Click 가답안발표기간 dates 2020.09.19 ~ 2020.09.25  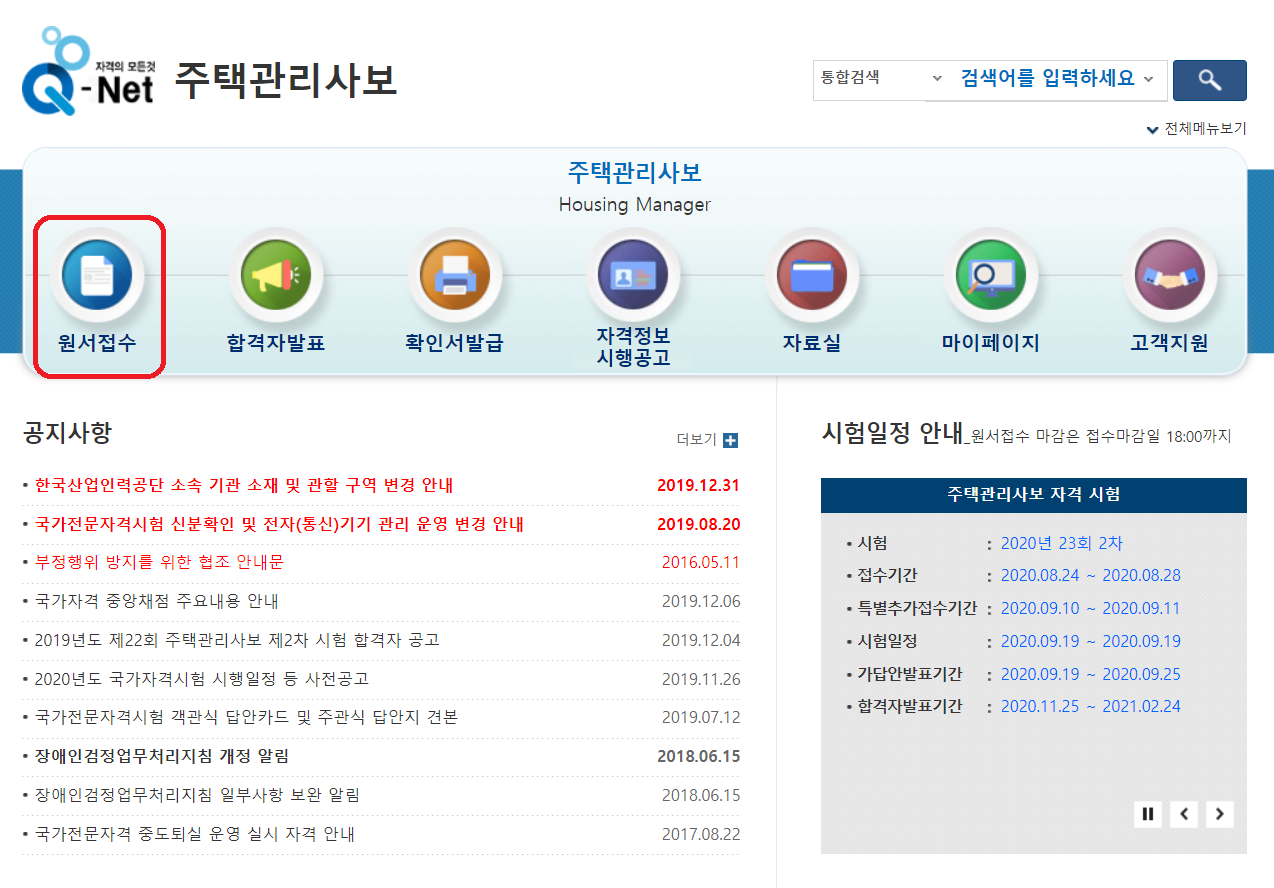pos(1091,674)
